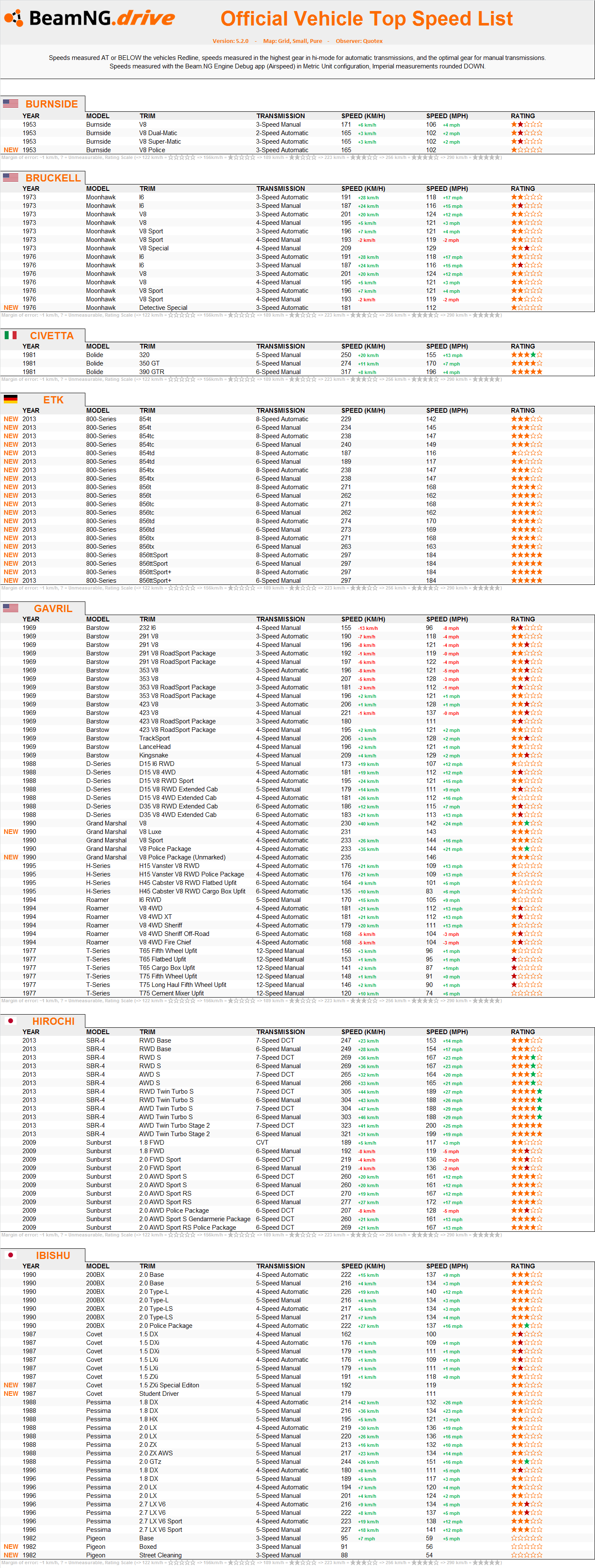Click the Italian flag beside CIVETTA
595x1568 pixels.
[x=10, y=335]
